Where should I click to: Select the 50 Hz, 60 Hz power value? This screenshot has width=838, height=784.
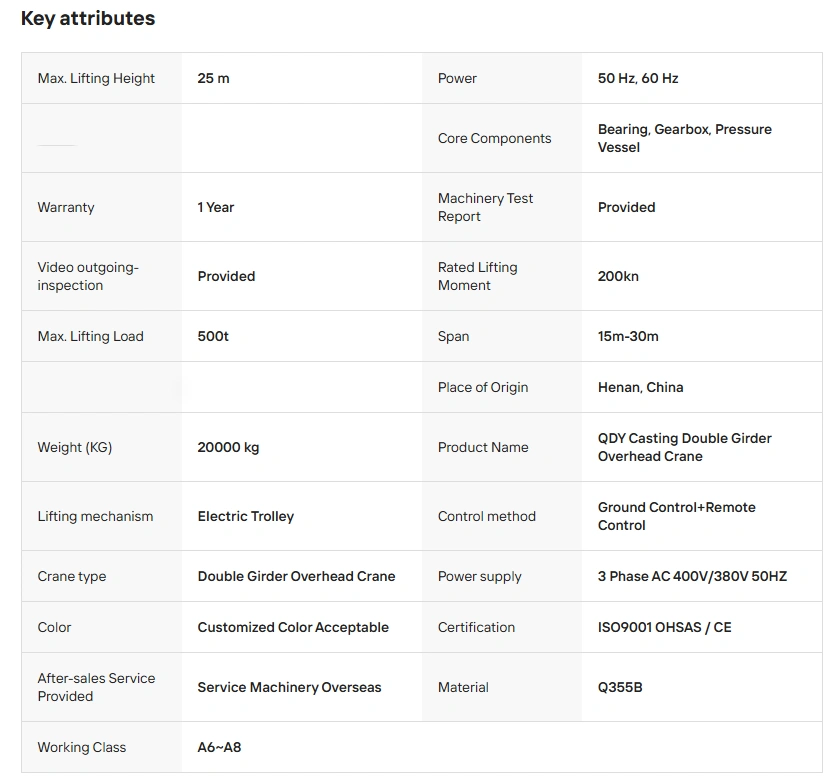point(638,78)
